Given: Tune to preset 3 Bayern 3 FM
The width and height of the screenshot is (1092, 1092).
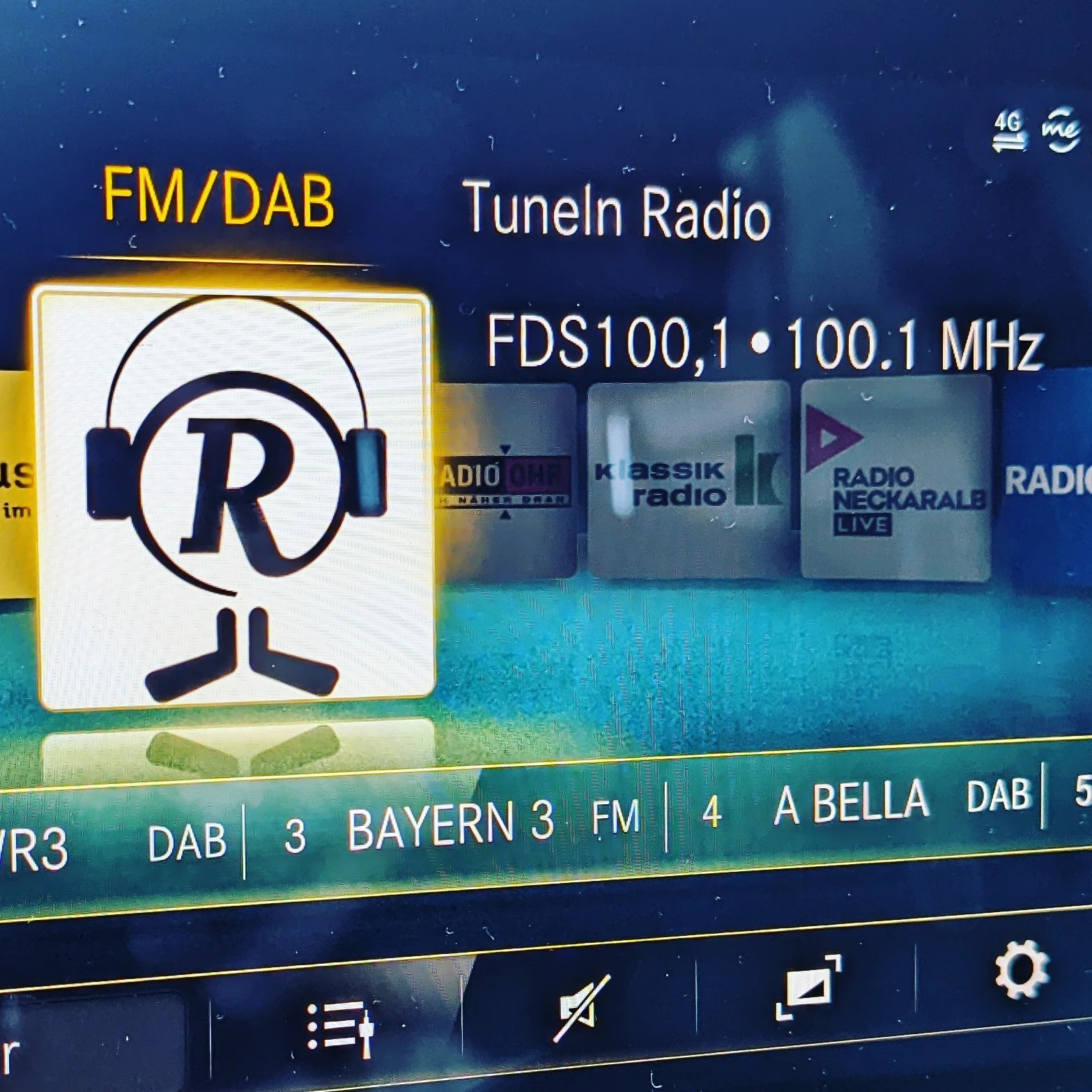Looking at the screenshot, I should coord(460,826).
